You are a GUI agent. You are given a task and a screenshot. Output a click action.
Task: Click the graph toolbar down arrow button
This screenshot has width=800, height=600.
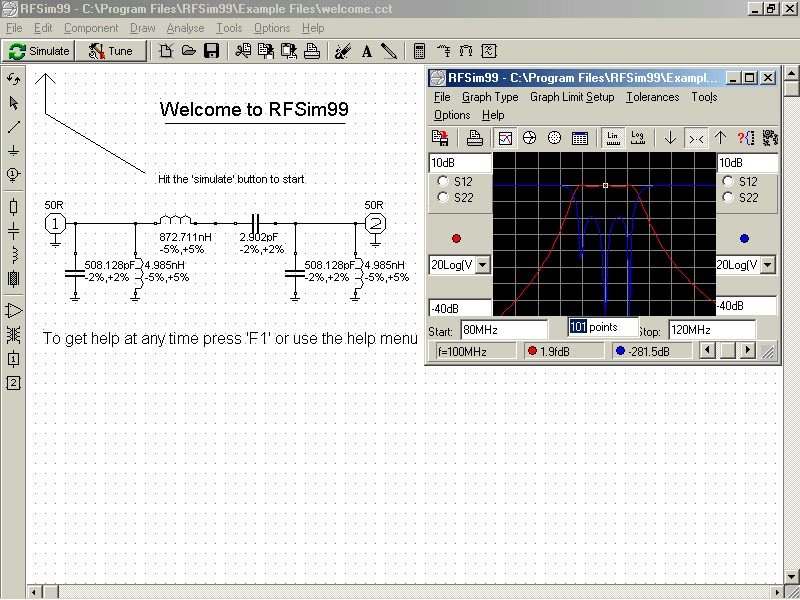click(670, 138)
